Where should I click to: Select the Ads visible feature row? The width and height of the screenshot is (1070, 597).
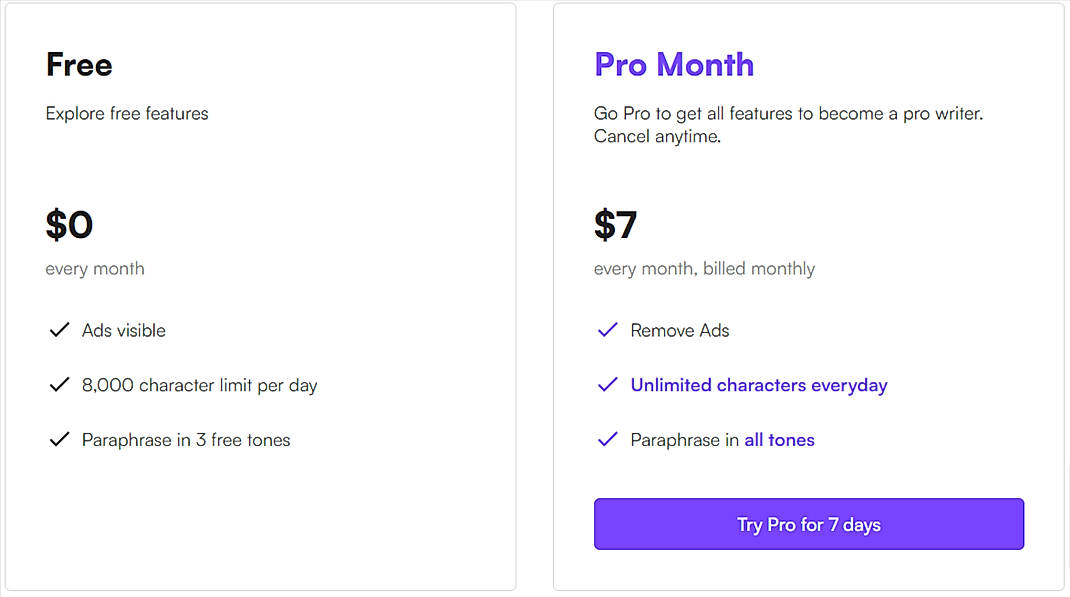[122, 330]
